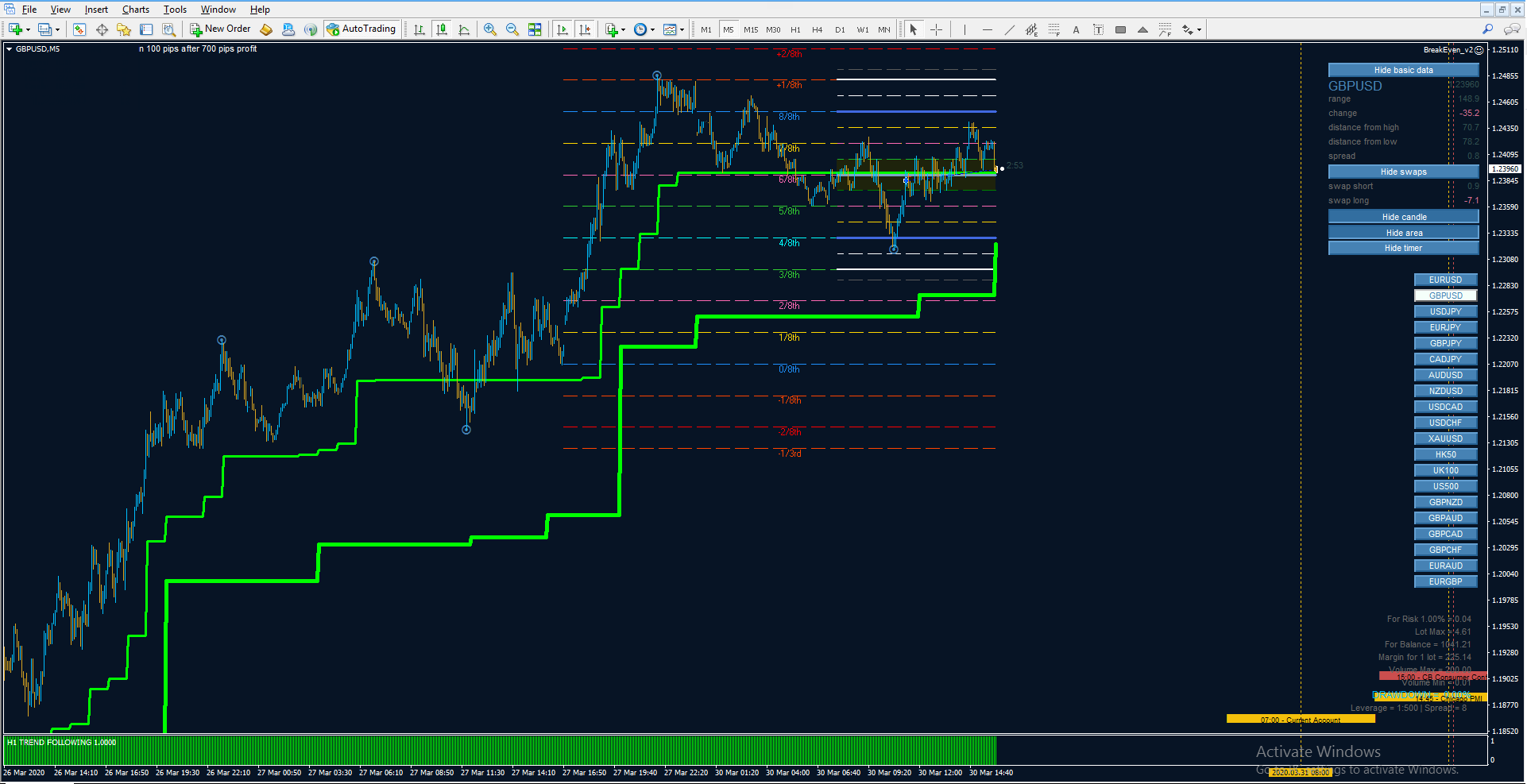Expand the New Chart dropdown arrow
Viewport: 1527px width, 784px height.
click(28, 30)
